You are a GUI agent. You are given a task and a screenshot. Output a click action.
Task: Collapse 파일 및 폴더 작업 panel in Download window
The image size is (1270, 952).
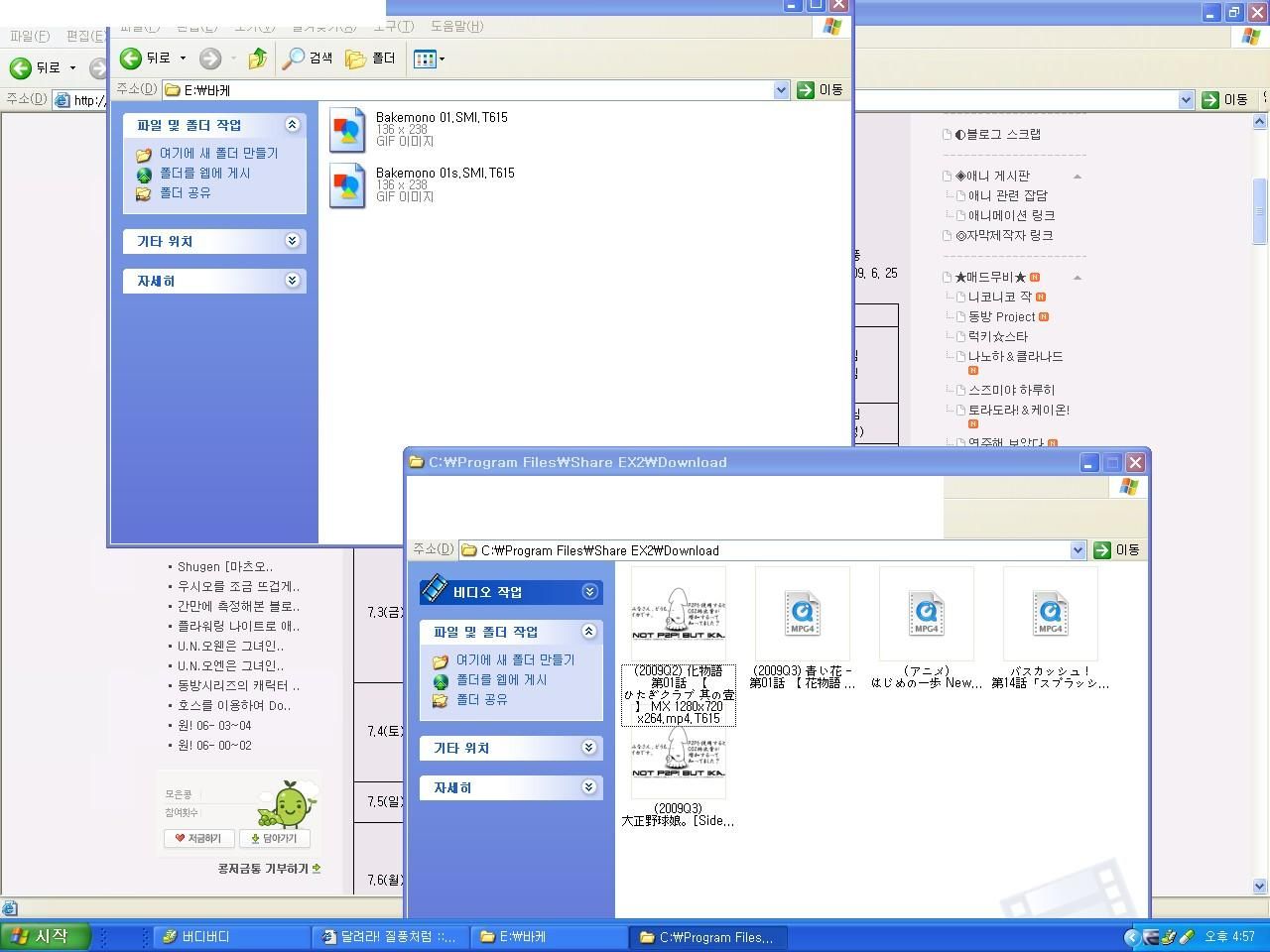pyautogui.click(x=588, y=632)
